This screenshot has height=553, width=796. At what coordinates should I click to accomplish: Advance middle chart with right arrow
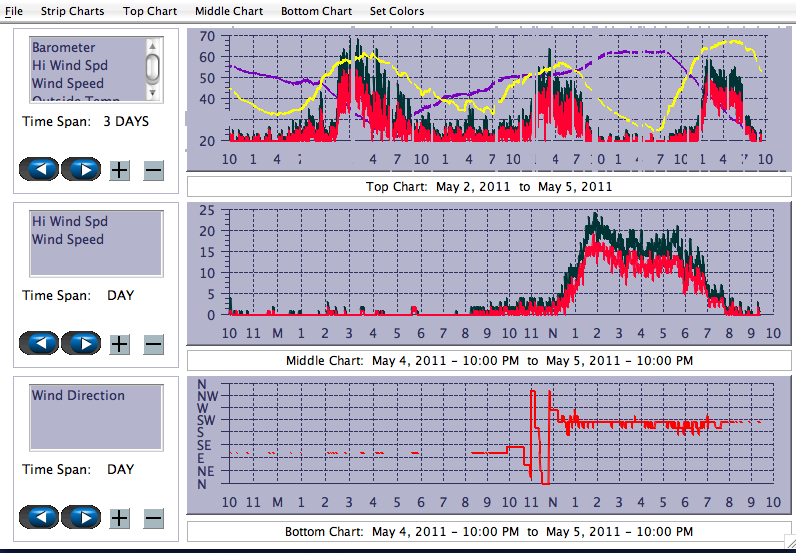point(82,343)
